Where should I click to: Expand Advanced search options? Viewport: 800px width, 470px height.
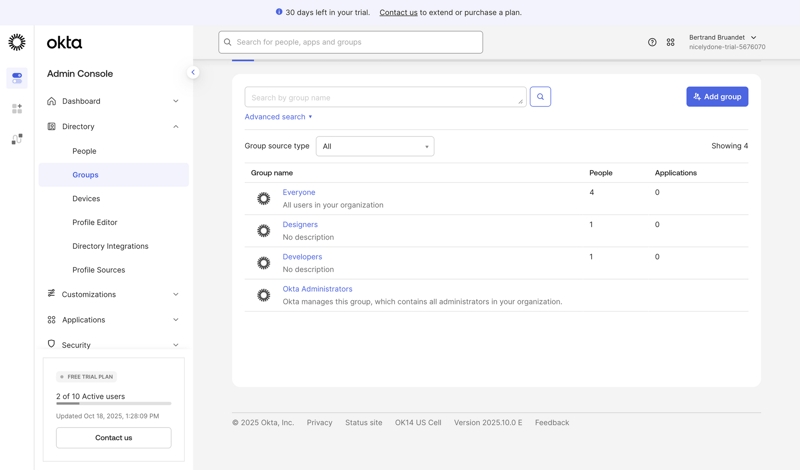(278, 117)
